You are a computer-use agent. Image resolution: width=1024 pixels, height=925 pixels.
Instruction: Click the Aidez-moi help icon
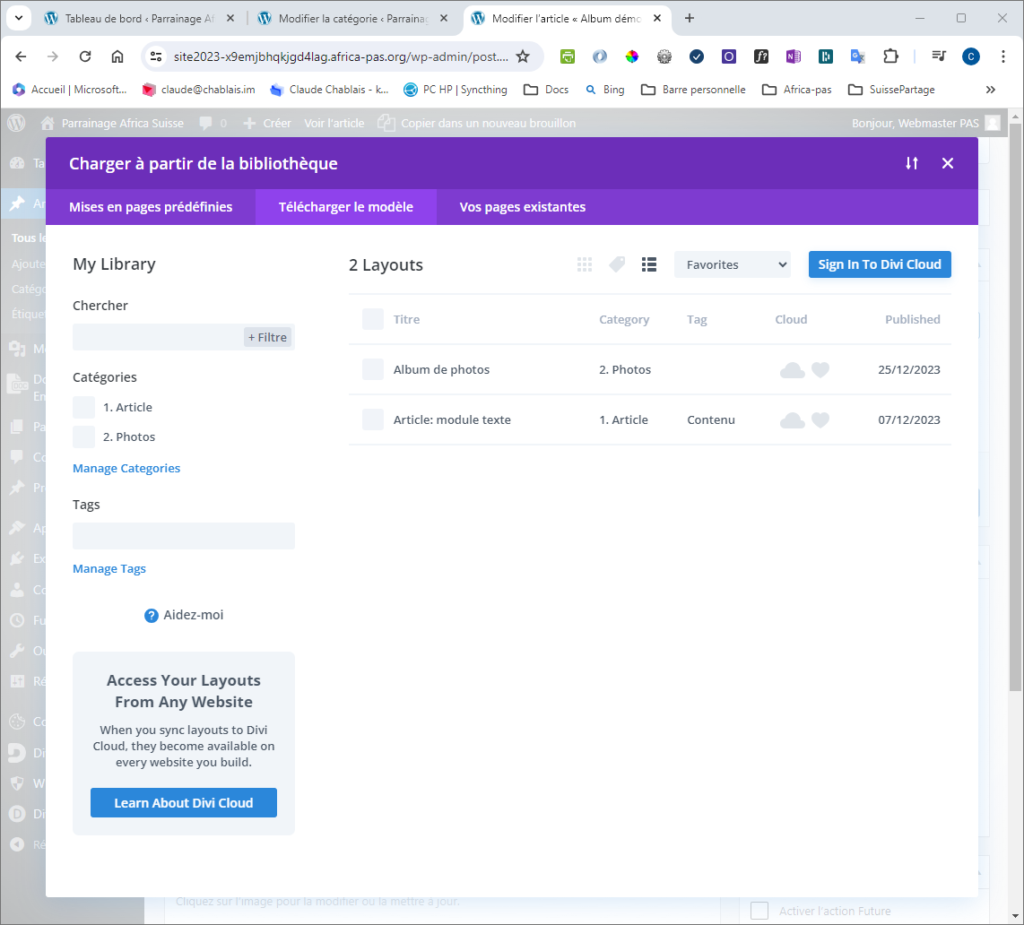(x=152, y=615)
